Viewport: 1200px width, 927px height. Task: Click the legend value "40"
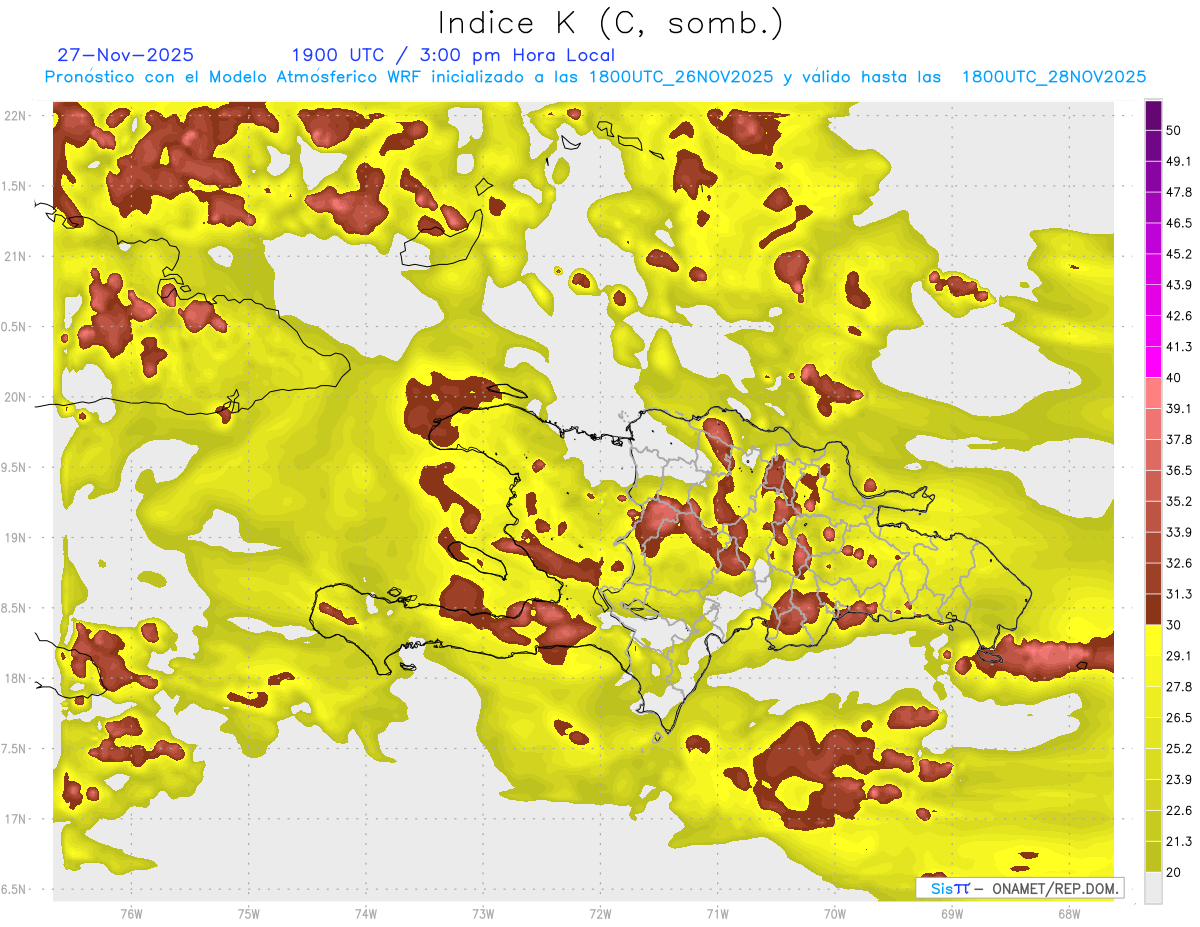click(x=1173, y=378)
